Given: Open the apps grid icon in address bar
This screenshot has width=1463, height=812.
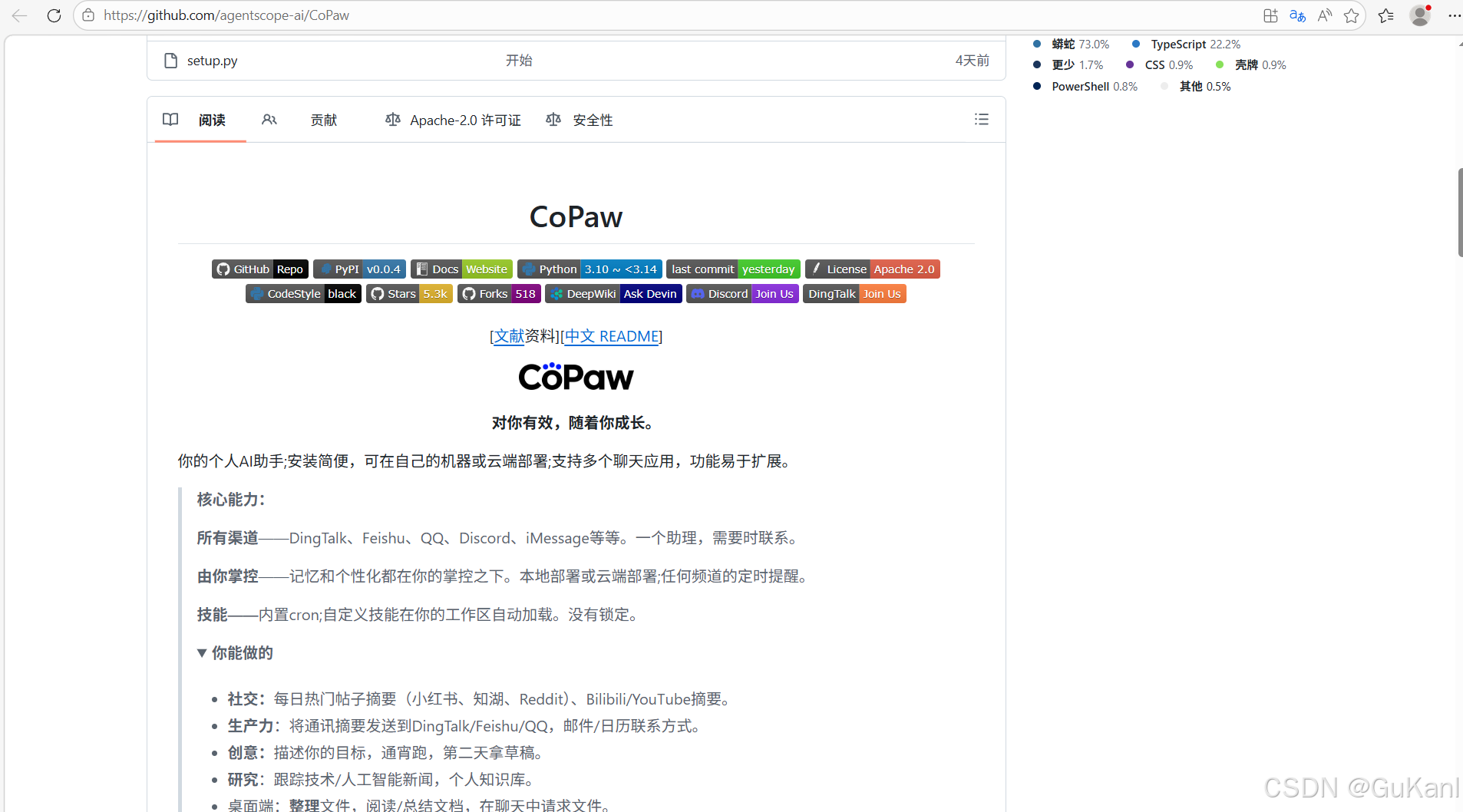Looking at the screenshot, I should 1270,15.
